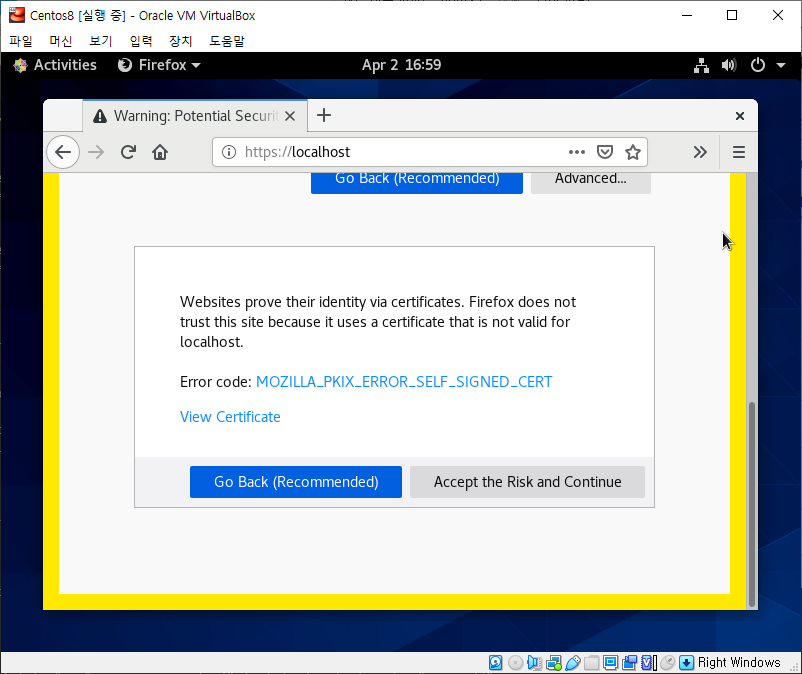The height and width of the screenshot is (674, 802).
Task: Reload the current page
Action: pos(128,152)
